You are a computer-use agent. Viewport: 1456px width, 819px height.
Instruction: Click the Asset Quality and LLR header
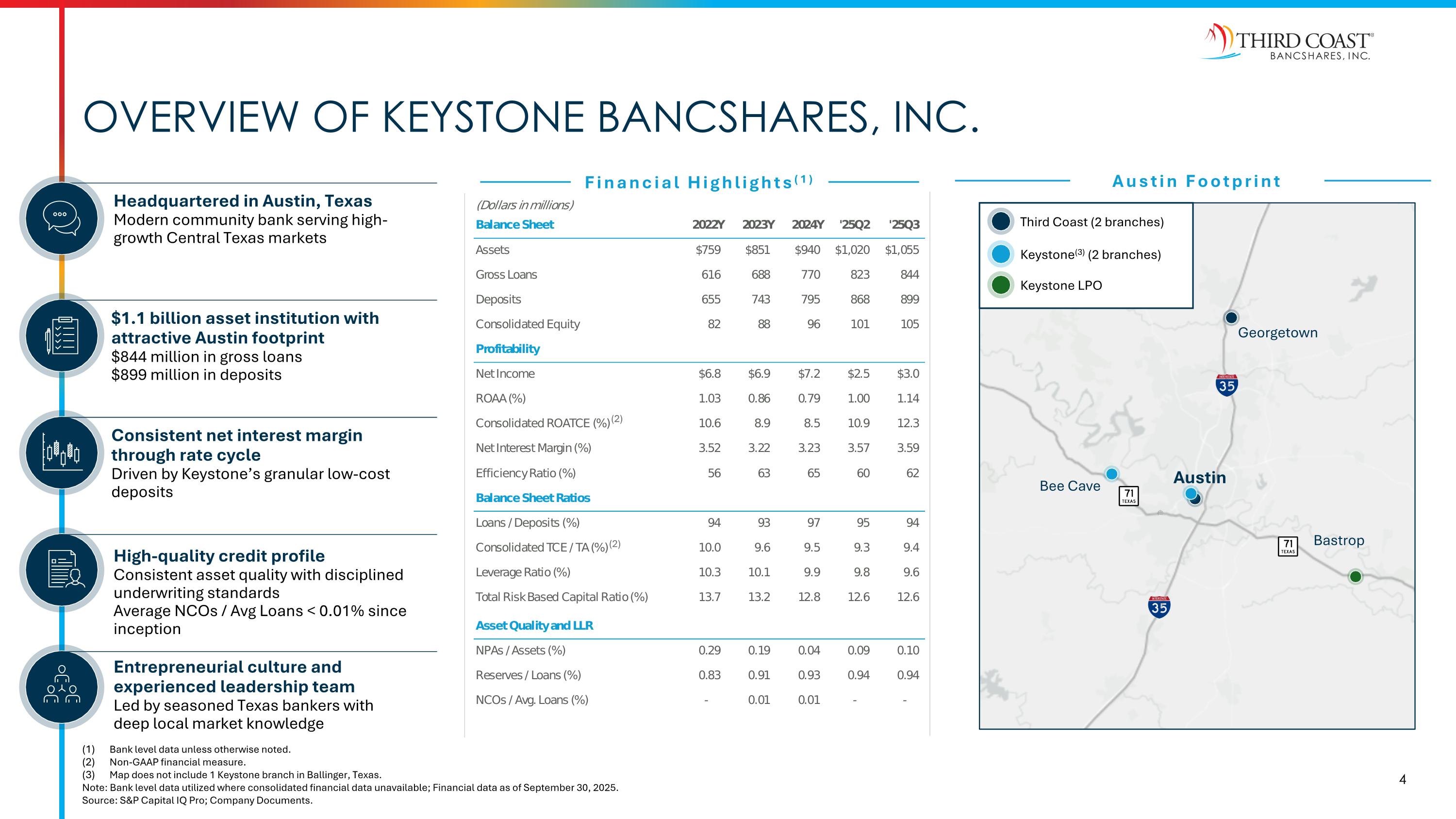534,625
